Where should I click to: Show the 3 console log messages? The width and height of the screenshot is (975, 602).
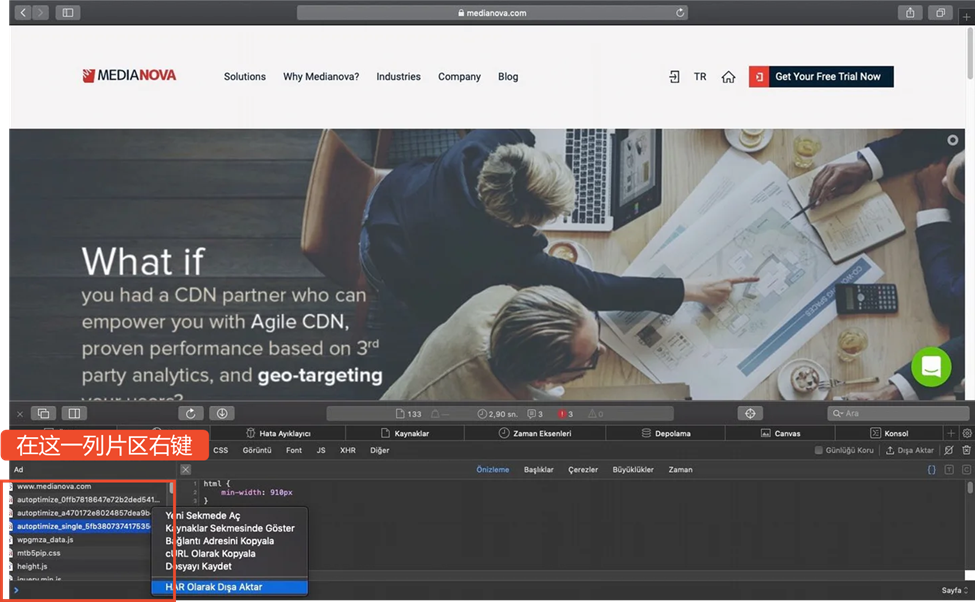point(535,414)
